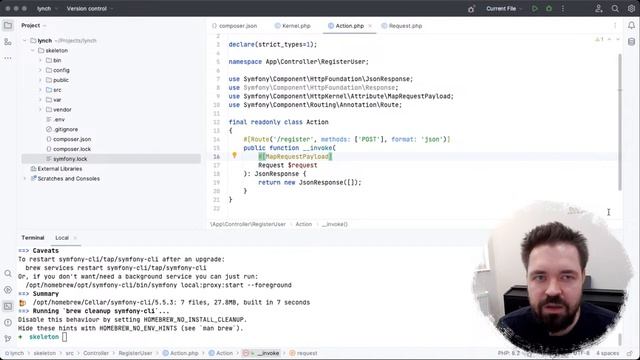Viewport: 640px width, 360px height.
Task: Open Search Everywhere magnifier in title bar
Action: pyautogui.click(x=615, y=9)
